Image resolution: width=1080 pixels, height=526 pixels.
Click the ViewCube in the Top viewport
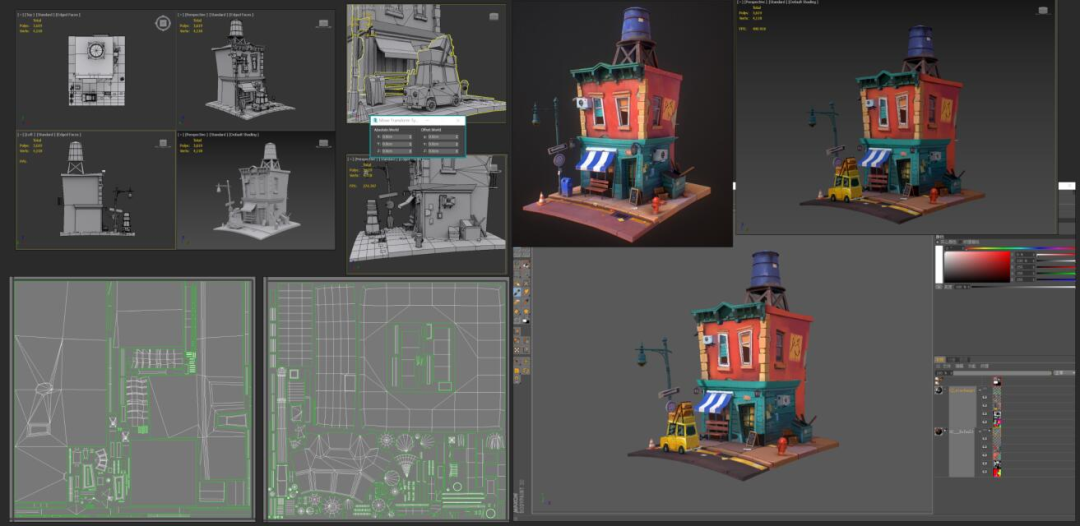163,24
